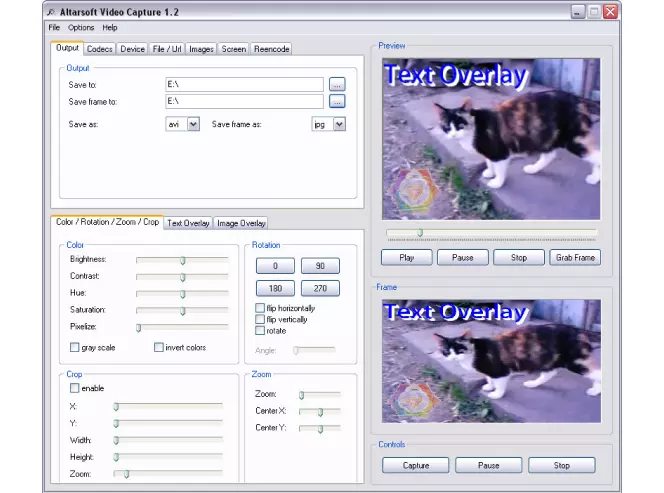This screenshot has width=664, height=493.
Task: Open the File / Url tab
Action: (x=167, y=49)
